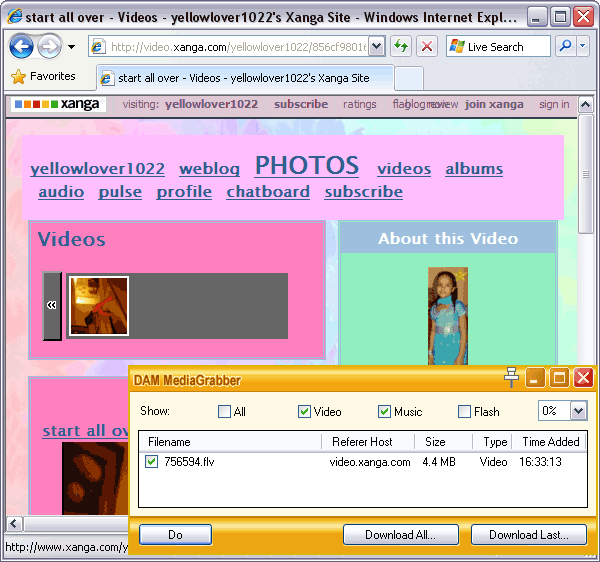600x562 pixels.
Task: Sort by the Size column header
Action: tap(443, 442)
